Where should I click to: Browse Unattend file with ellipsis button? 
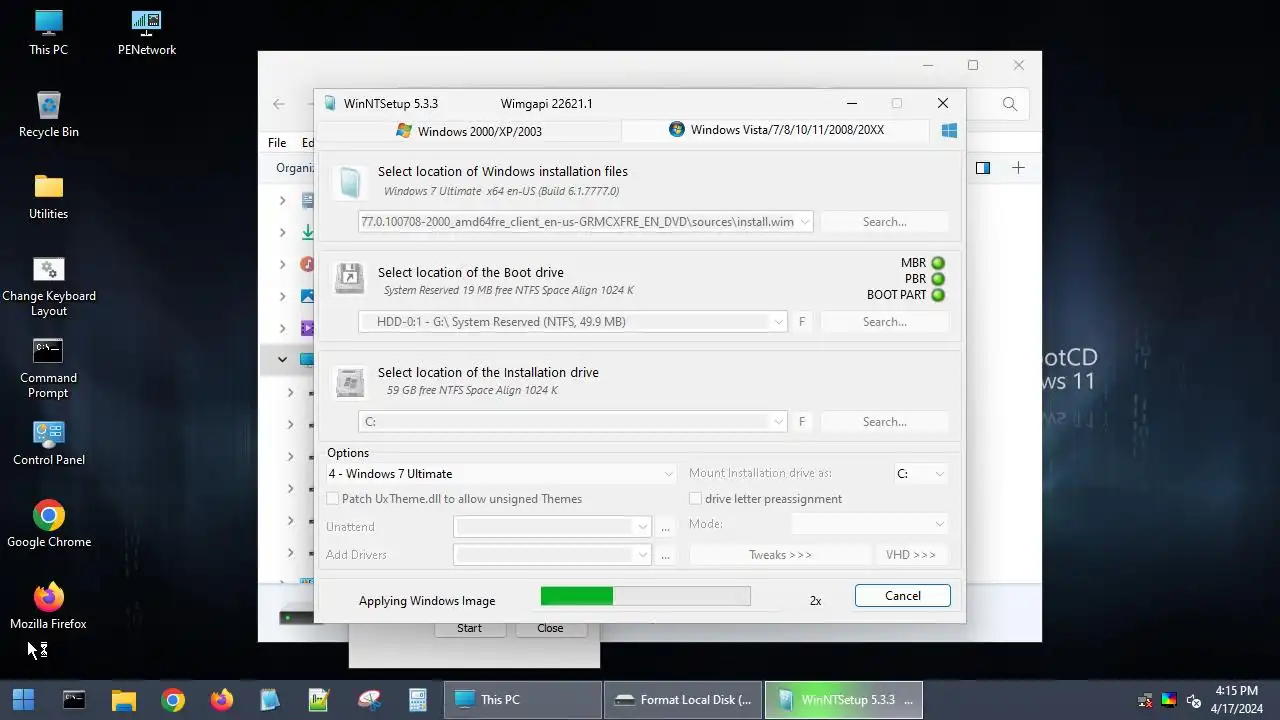(x=665, y=527)
